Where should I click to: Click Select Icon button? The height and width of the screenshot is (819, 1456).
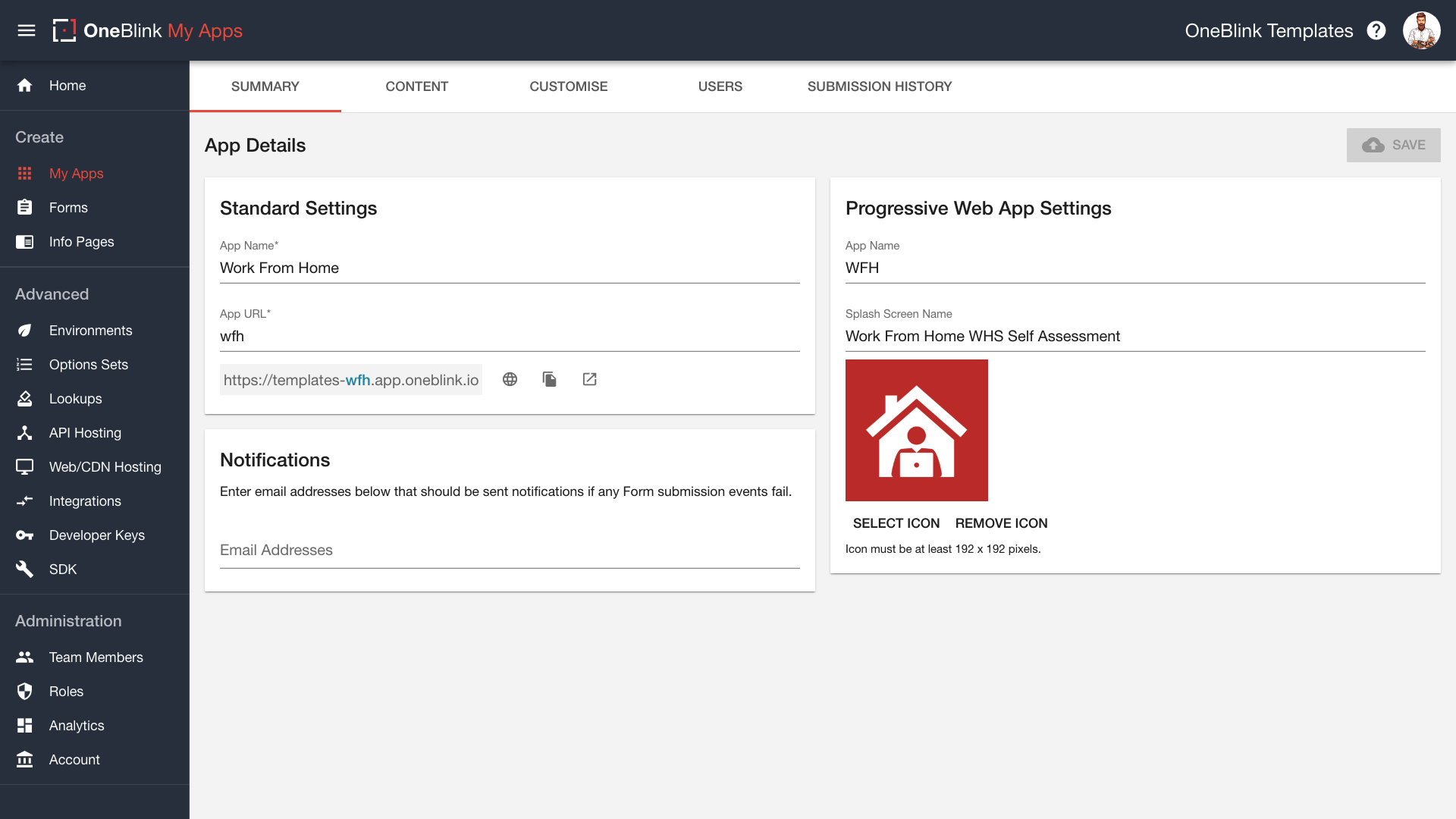click(896, 523)
